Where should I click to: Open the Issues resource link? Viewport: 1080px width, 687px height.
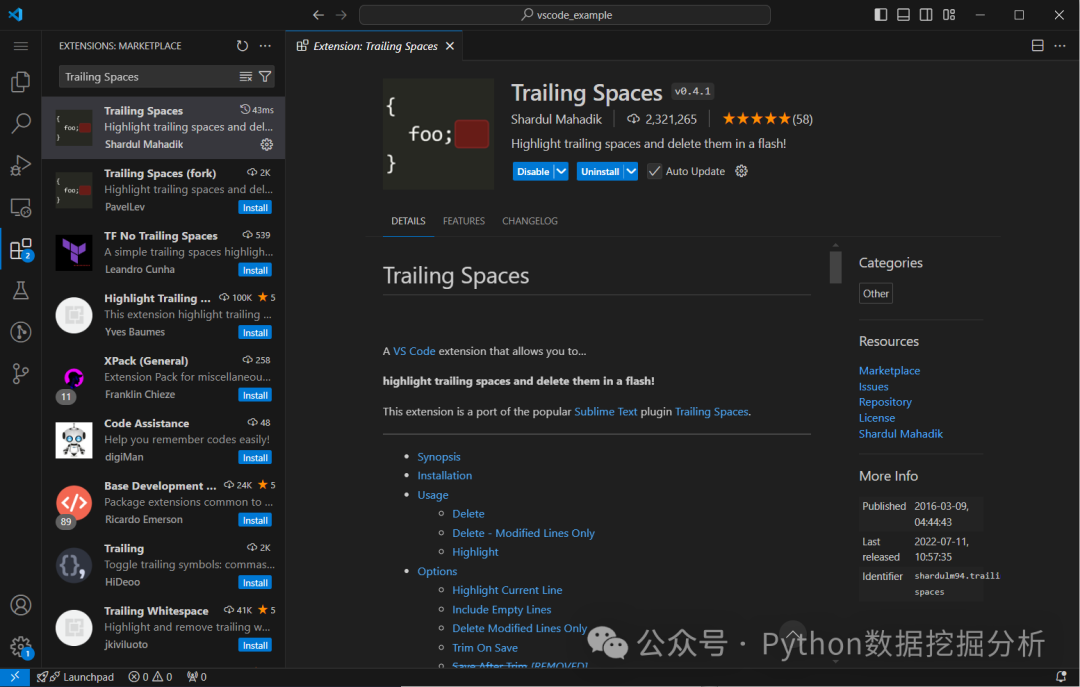click(x=873, y=387)
